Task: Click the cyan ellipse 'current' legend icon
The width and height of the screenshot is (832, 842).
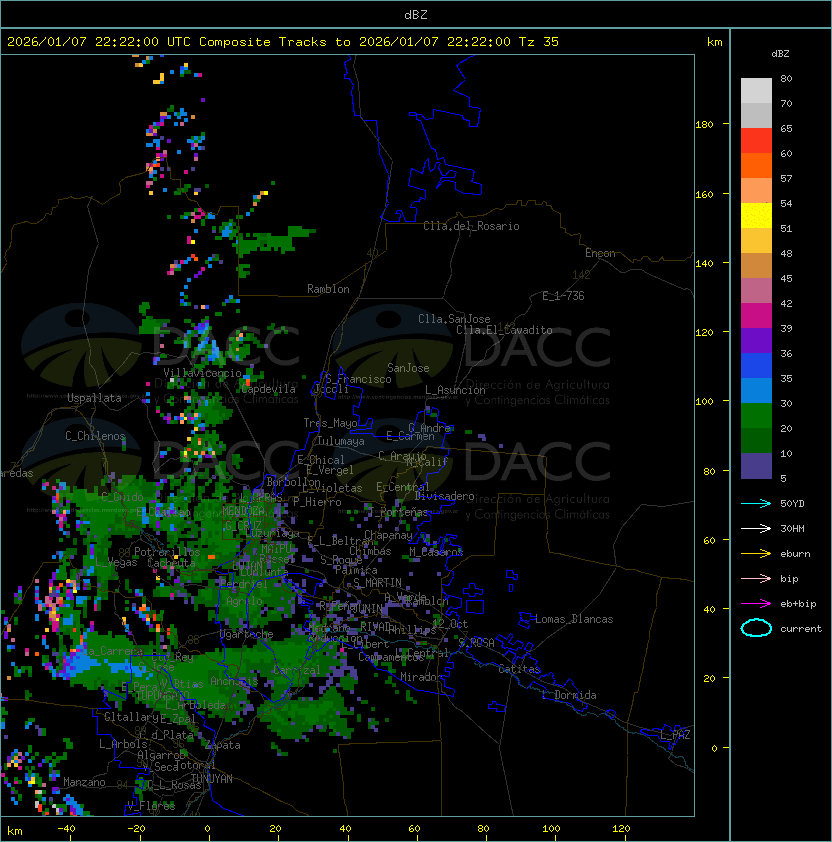Action: pyautogui.click(x=756, y=628)
